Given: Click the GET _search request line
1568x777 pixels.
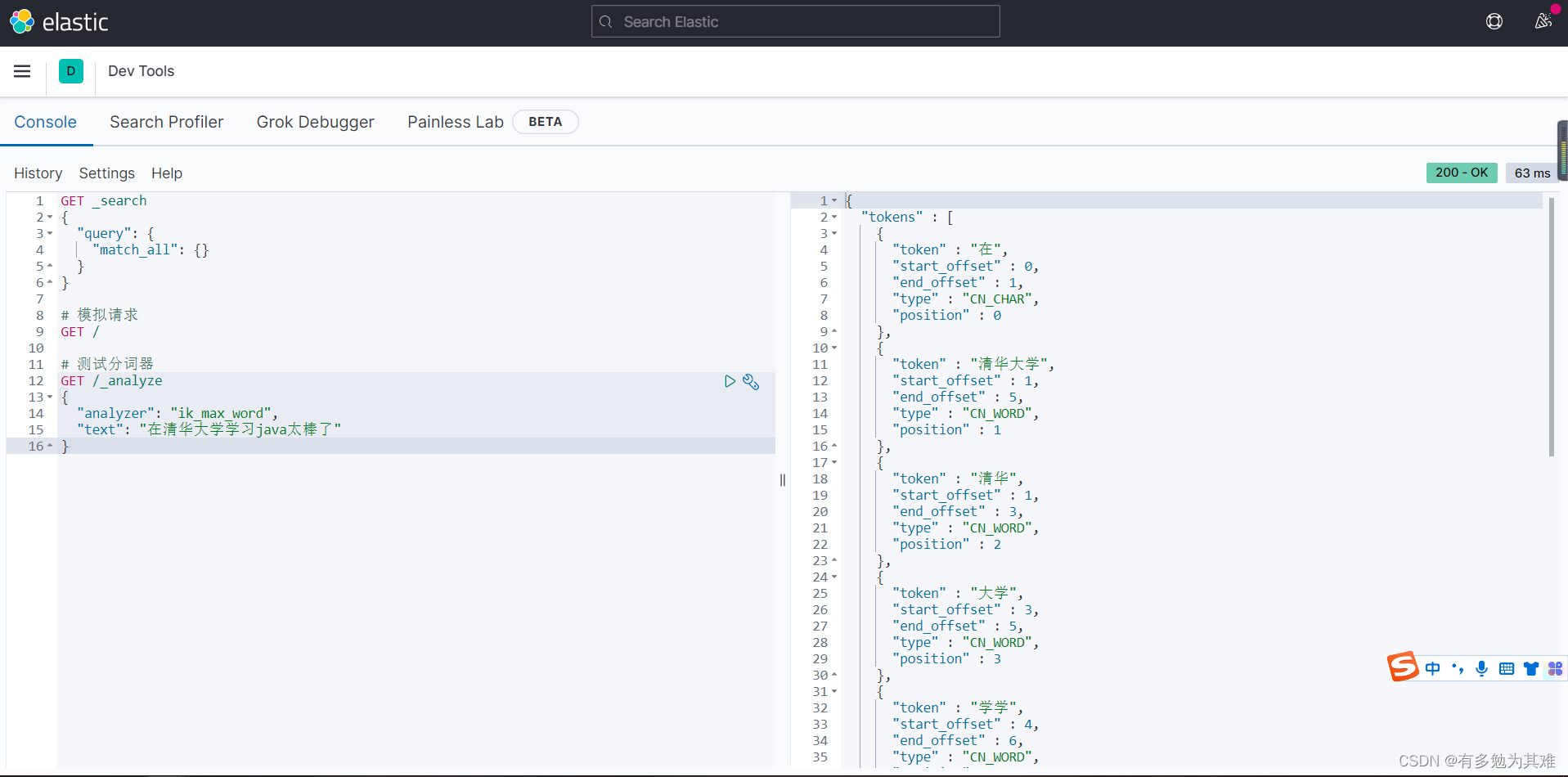Looking at the screenshot, I should click(x=104, y=201).
